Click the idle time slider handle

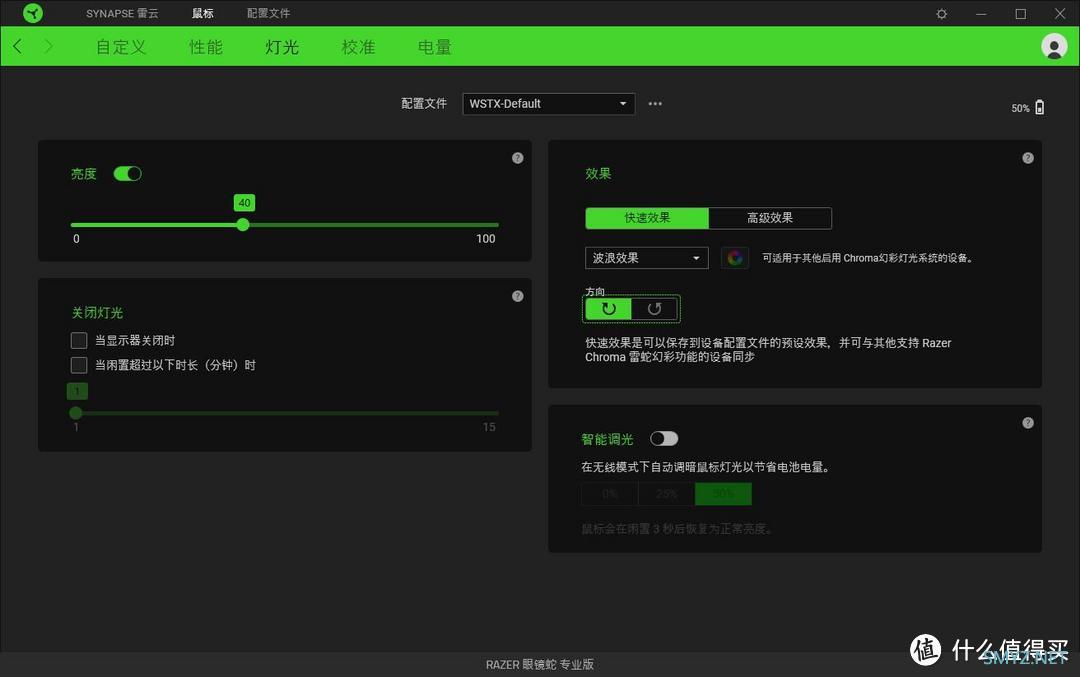(x=76, y=413)
